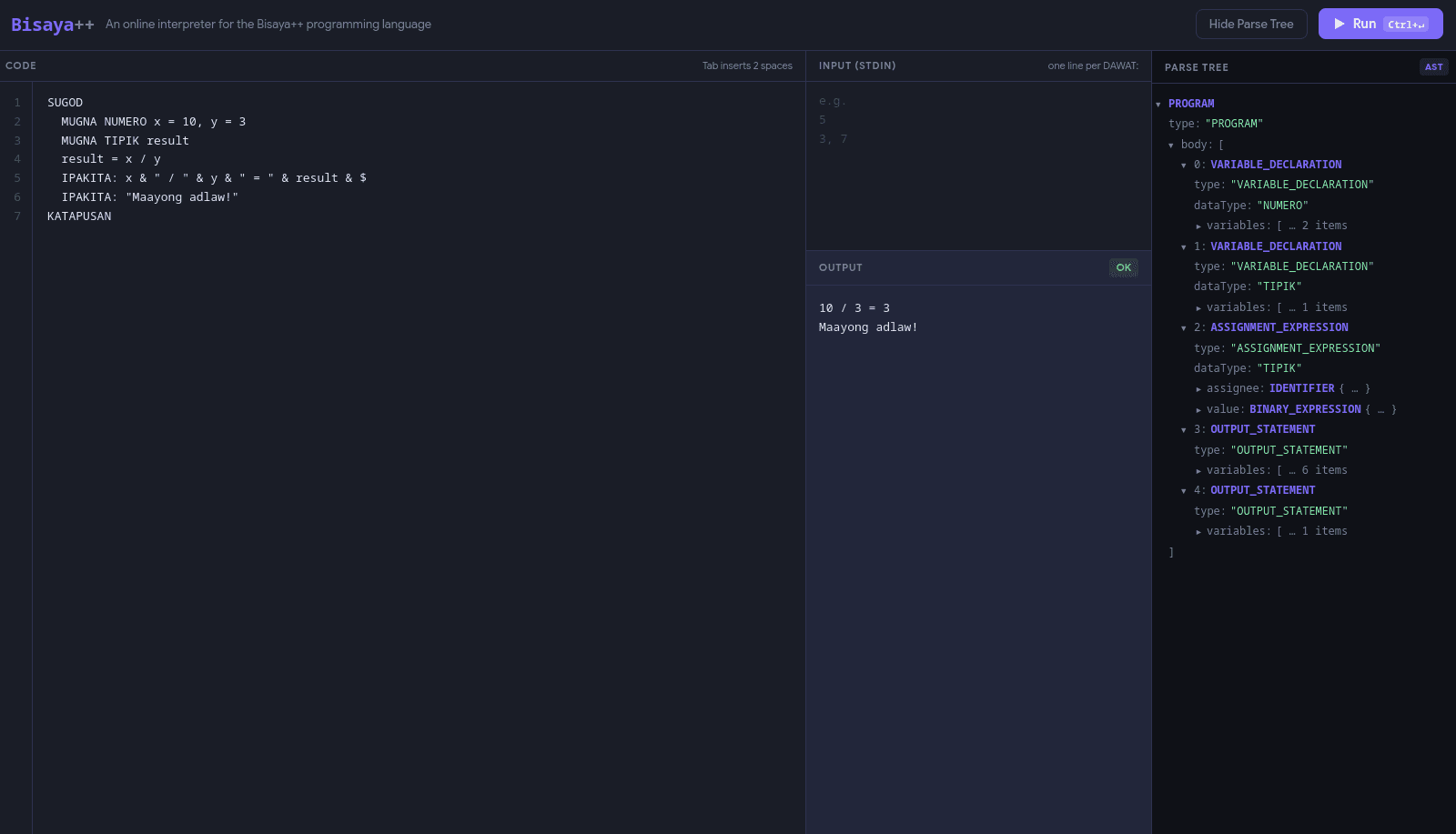Click the output text Maayong adlaw!
The width and height of the screenshot is (1456, 834).
867,327
